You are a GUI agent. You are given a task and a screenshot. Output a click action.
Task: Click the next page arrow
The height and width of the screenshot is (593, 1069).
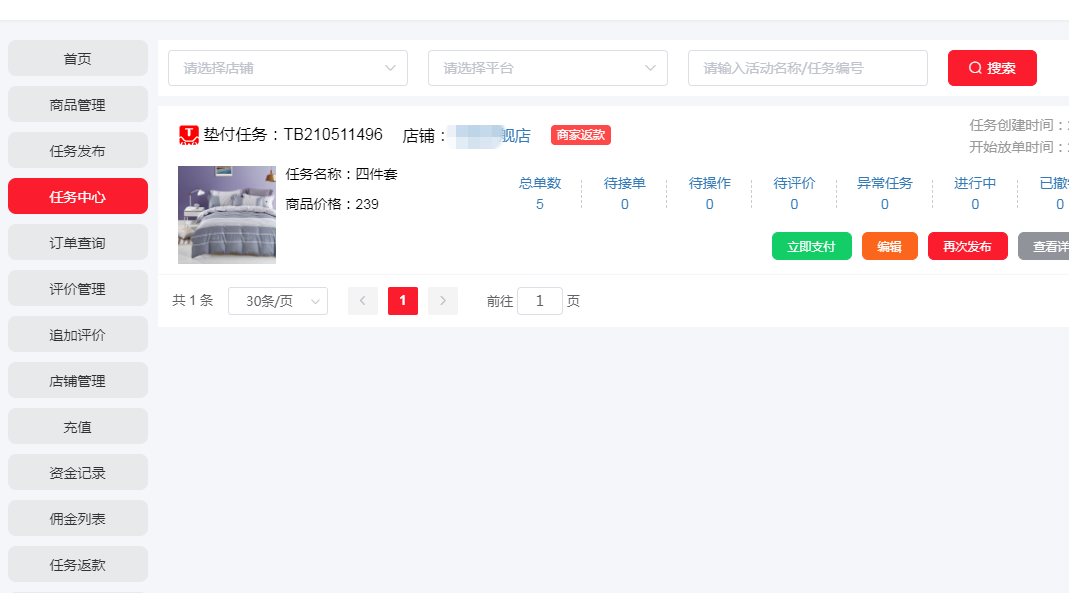[x=442, y=301]
